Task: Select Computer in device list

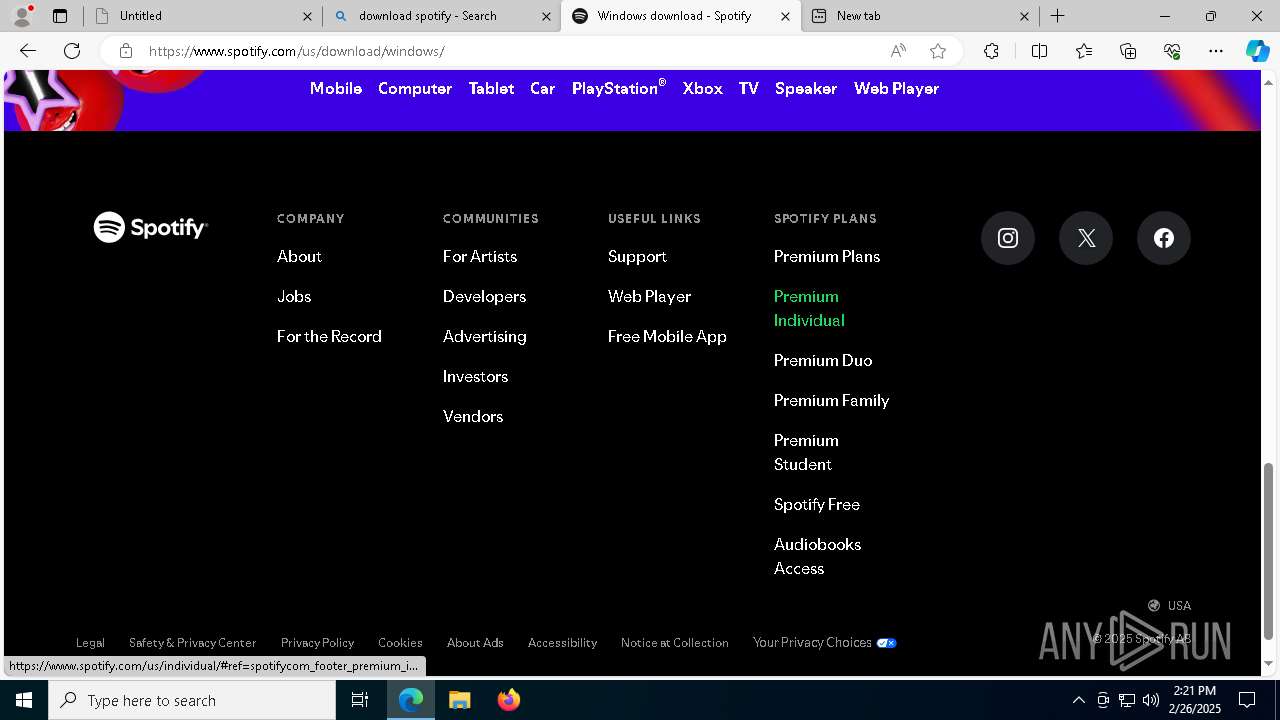Action: (415, 88)
